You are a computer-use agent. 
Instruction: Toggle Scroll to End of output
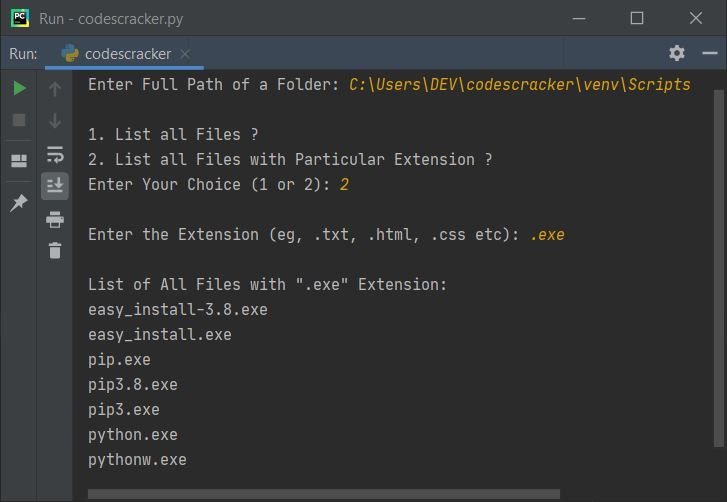tap(55, 186)
